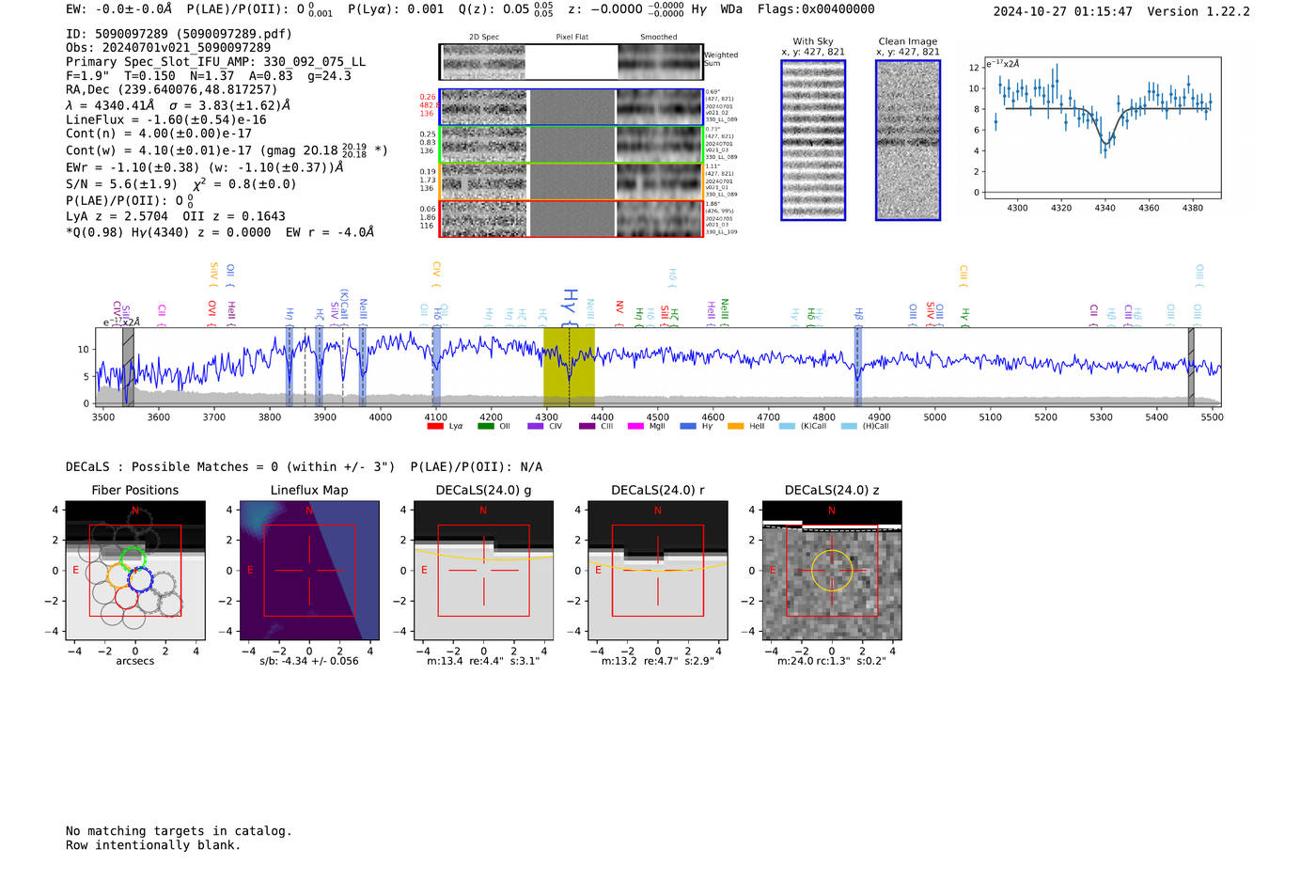
Task: Click the yellow aperture circle in DECaLS z
Action: coord(832,571)
